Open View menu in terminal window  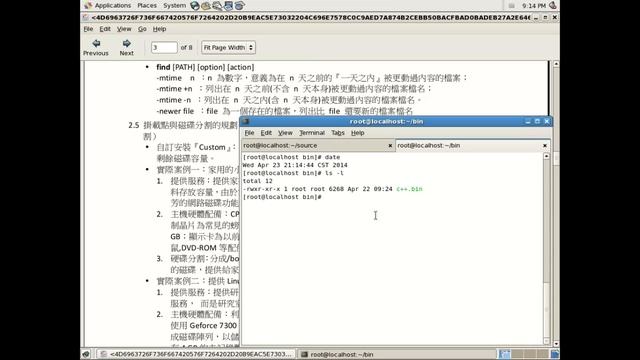285,133
